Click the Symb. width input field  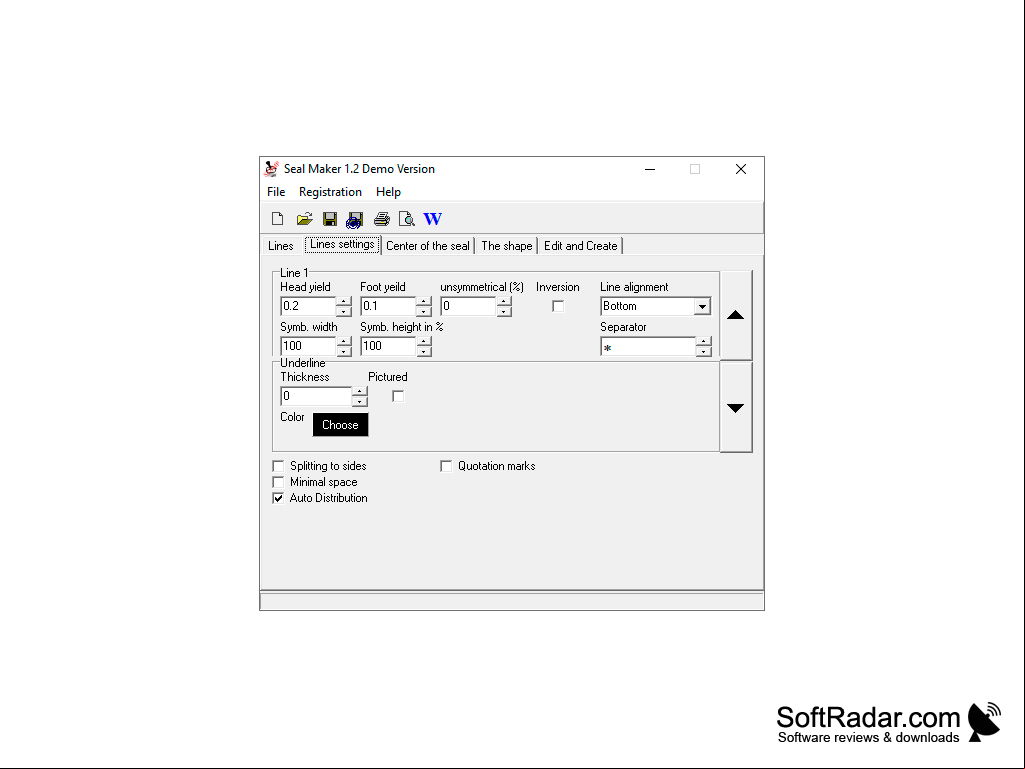(309, 346)
